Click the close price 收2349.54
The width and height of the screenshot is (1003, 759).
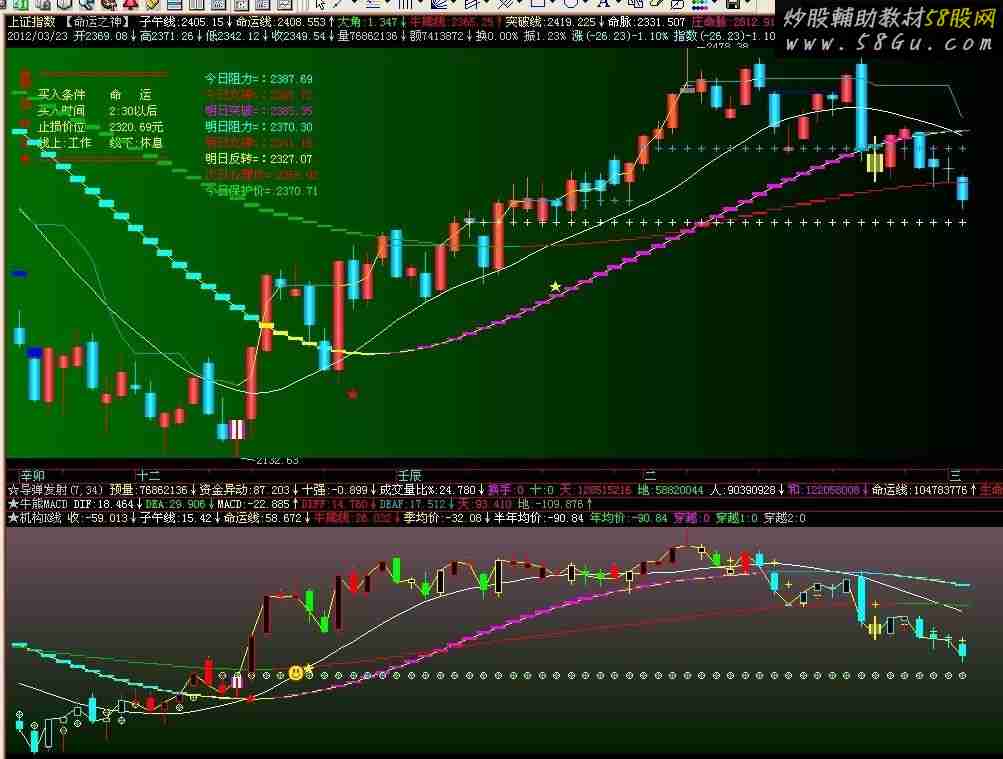[299, 36]
